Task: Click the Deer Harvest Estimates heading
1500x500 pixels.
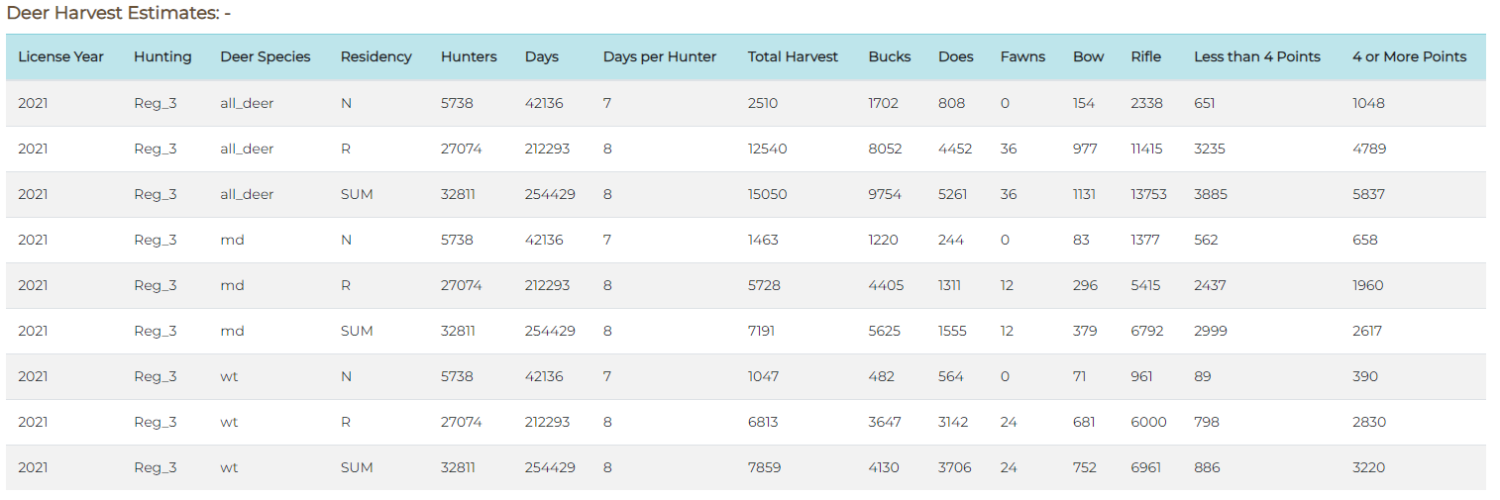Action: pyautogui.click(x=118, y=15)
